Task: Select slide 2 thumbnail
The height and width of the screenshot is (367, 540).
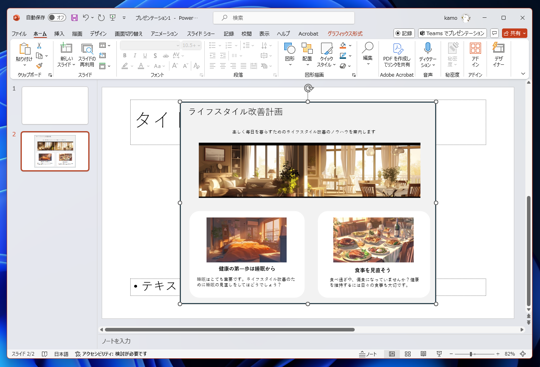Action: pos(55,151)
